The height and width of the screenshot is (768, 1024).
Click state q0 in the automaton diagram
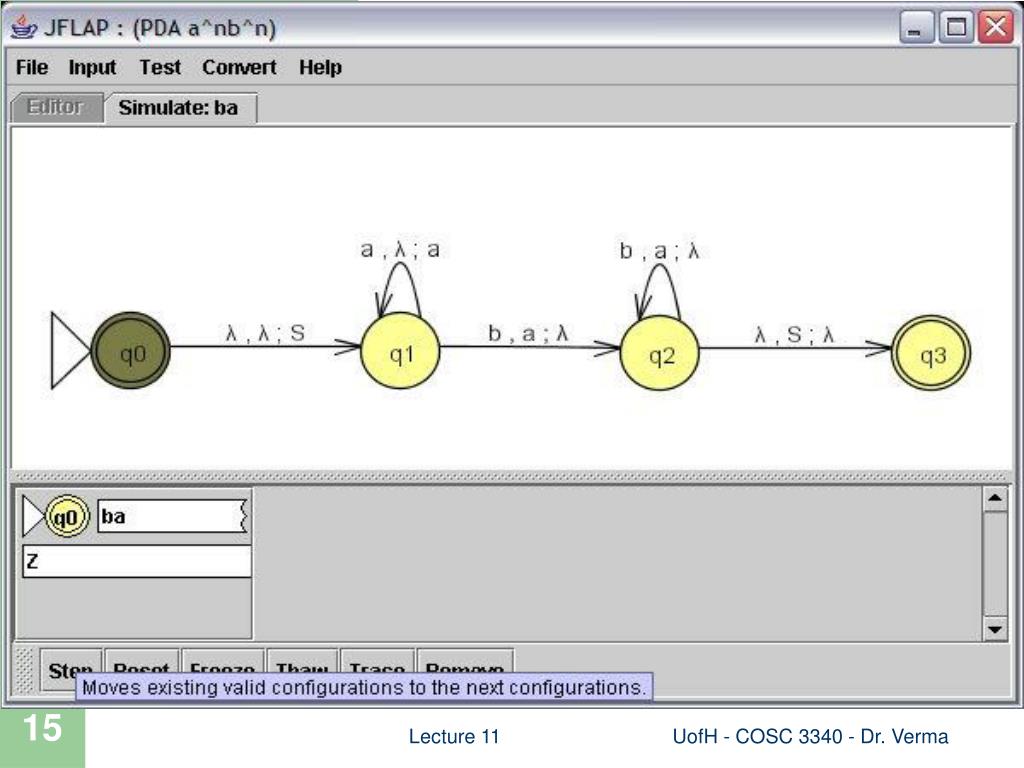tap(131, 351)
